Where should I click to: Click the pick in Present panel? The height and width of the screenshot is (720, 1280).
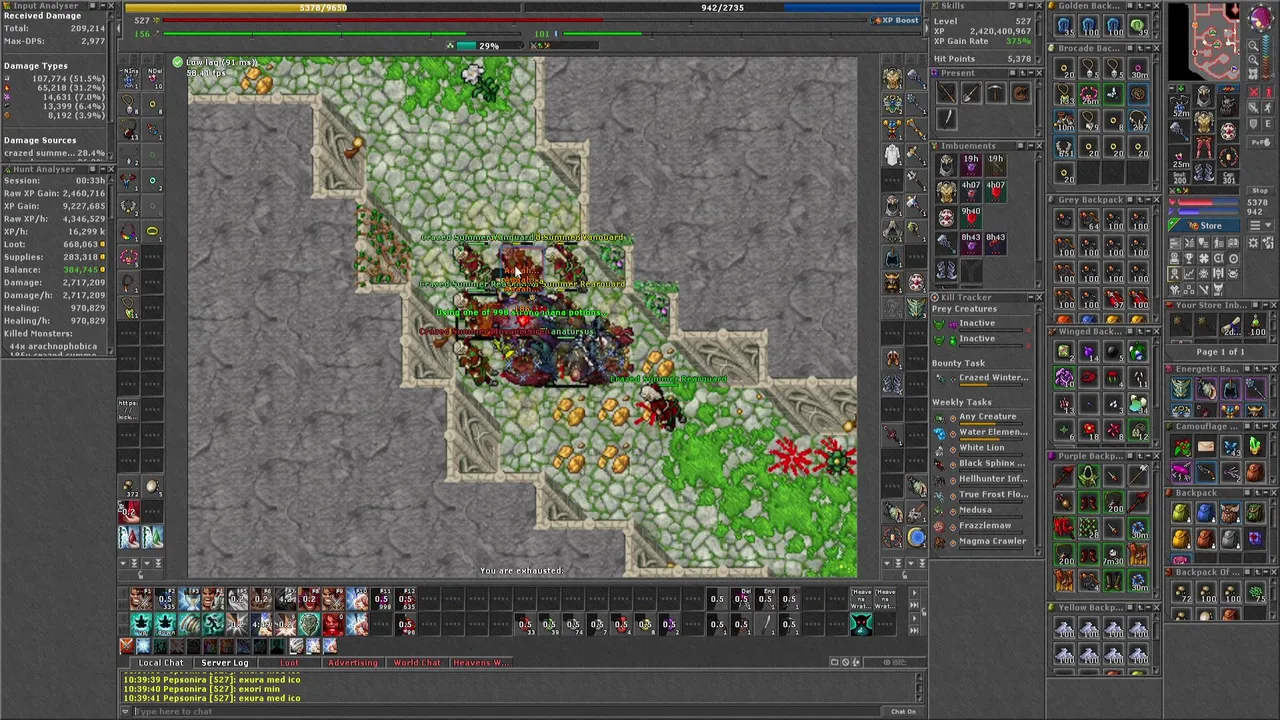point(996,92)
